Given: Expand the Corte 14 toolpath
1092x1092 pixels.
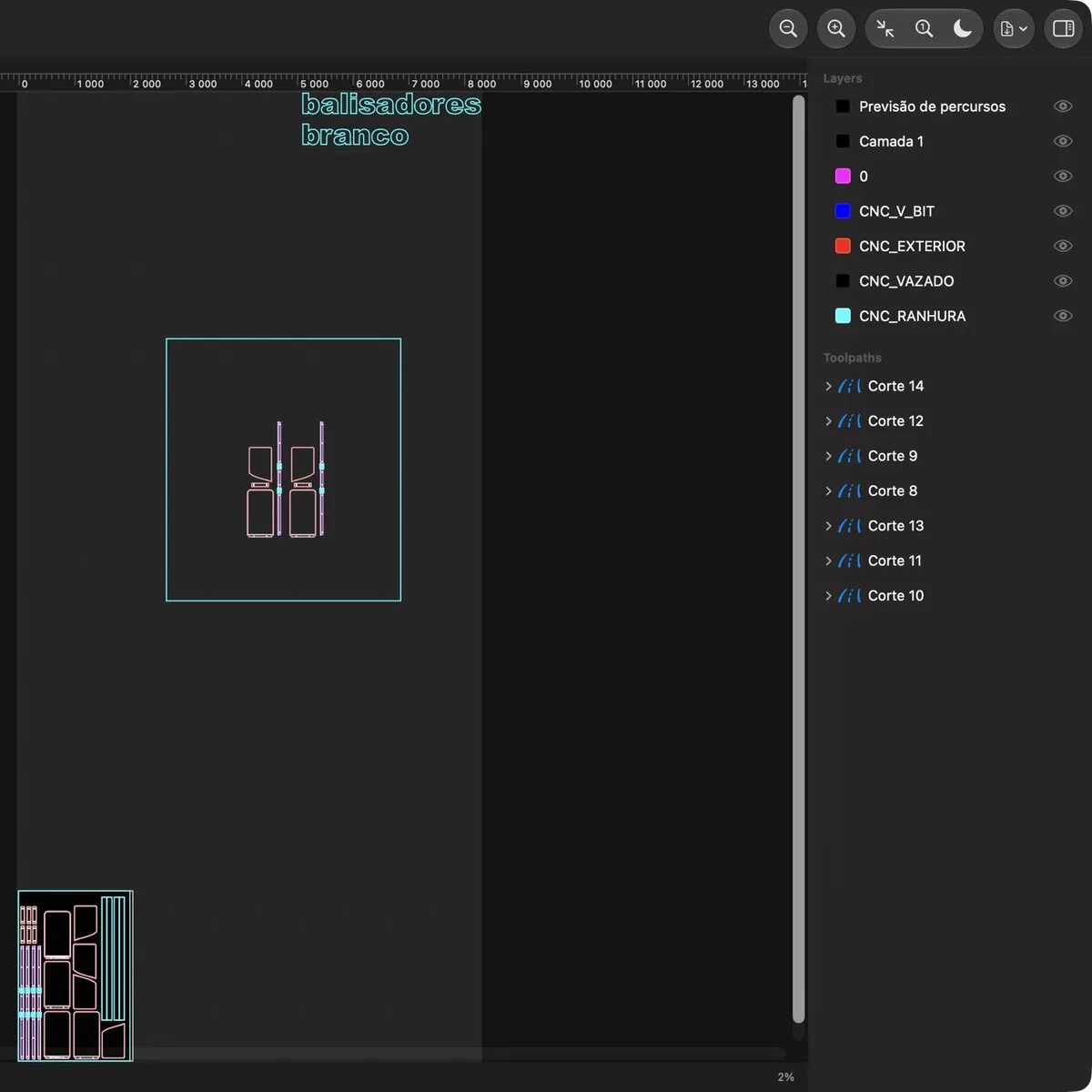Looking at the screenshot, I should pyautogui.click(x=828, y=386).
